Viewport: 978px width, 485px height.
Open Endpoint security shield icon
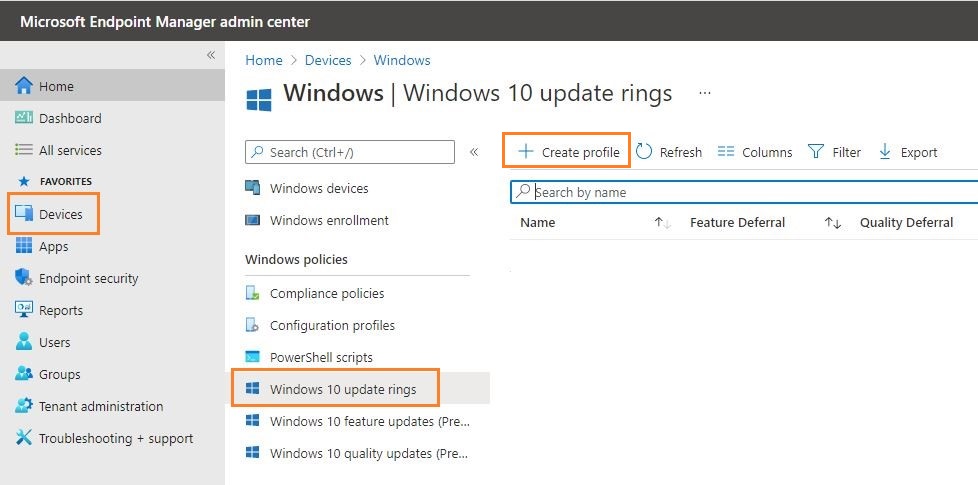pos(24,277)
